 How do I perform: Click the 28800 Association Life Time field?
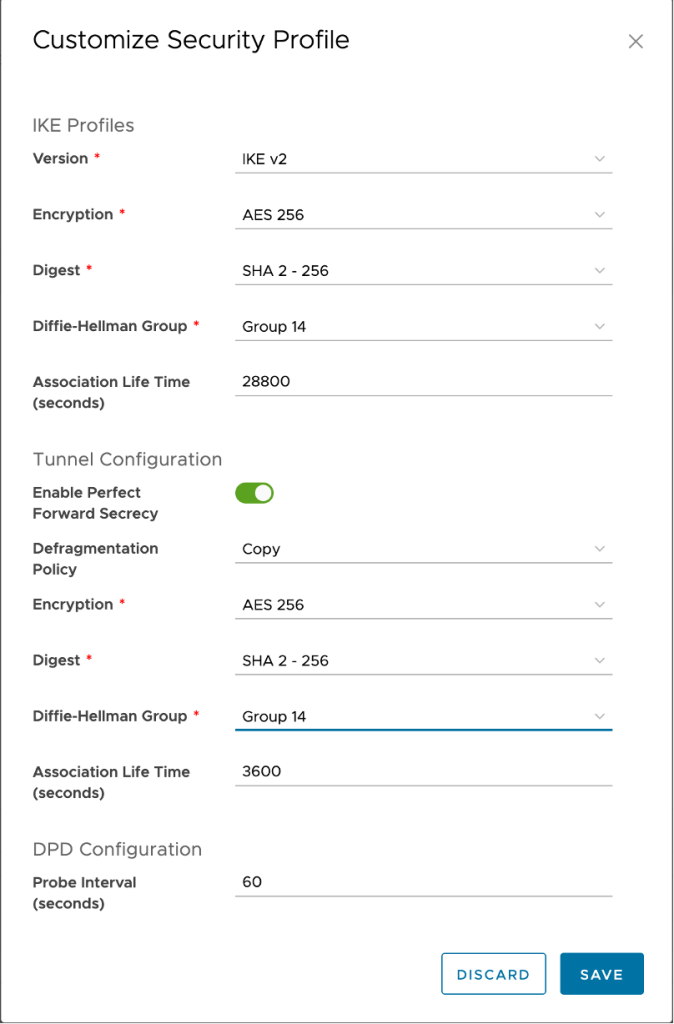tap(422, 382)
